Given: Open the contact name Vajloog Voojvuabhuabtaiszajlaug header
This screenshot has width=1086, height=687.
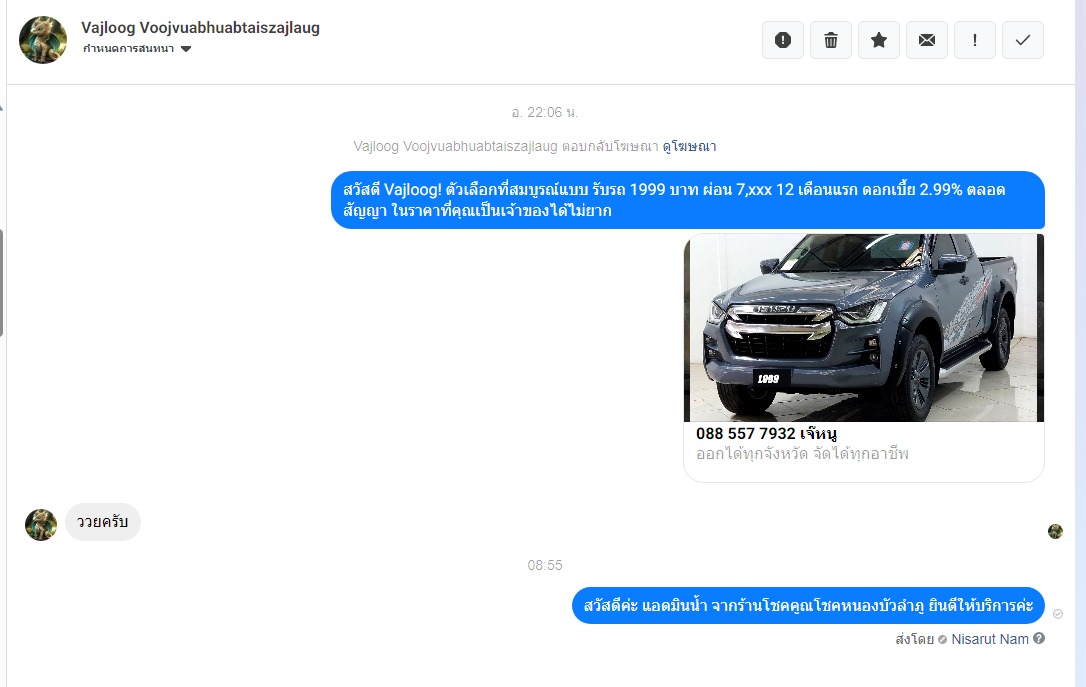Looking at the screenshot, I should [200, 28].
